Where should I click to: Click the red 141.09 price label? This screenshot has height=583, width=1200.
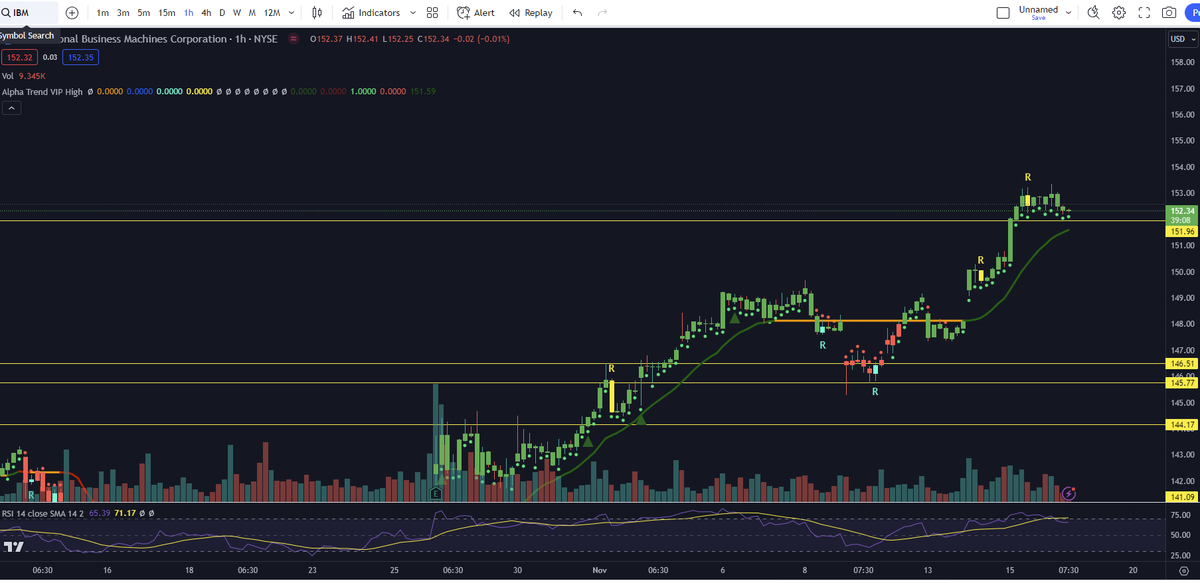[1182, 497]
